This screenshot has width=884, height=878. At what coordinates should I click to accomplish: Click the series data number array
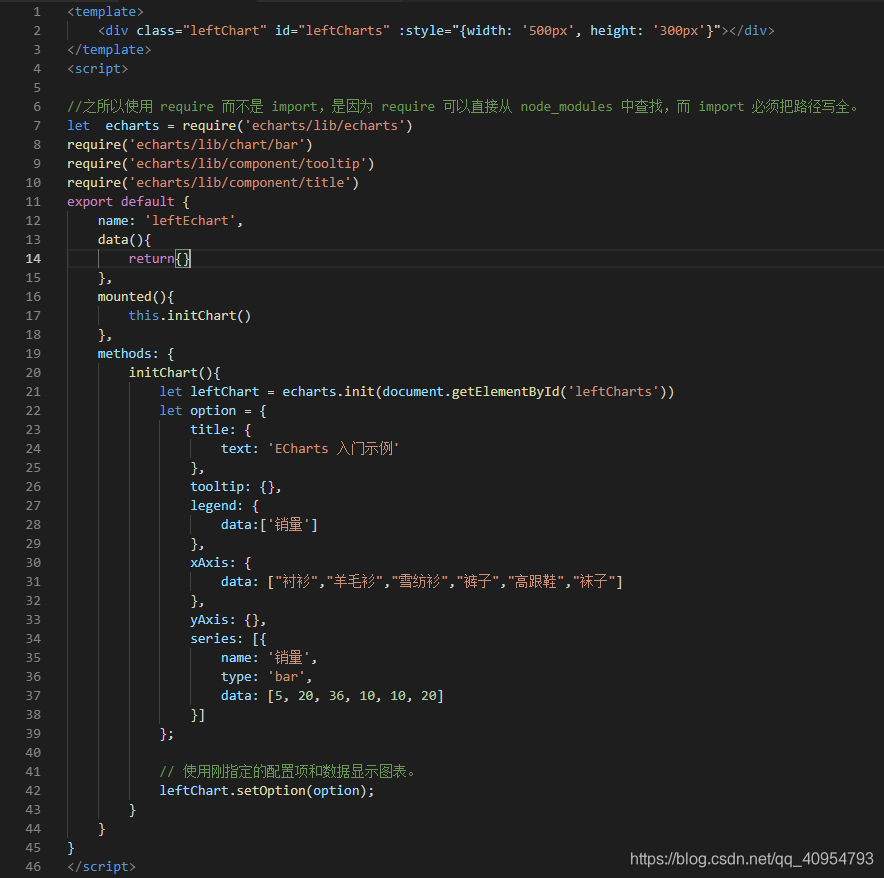(x=356, y=696)
